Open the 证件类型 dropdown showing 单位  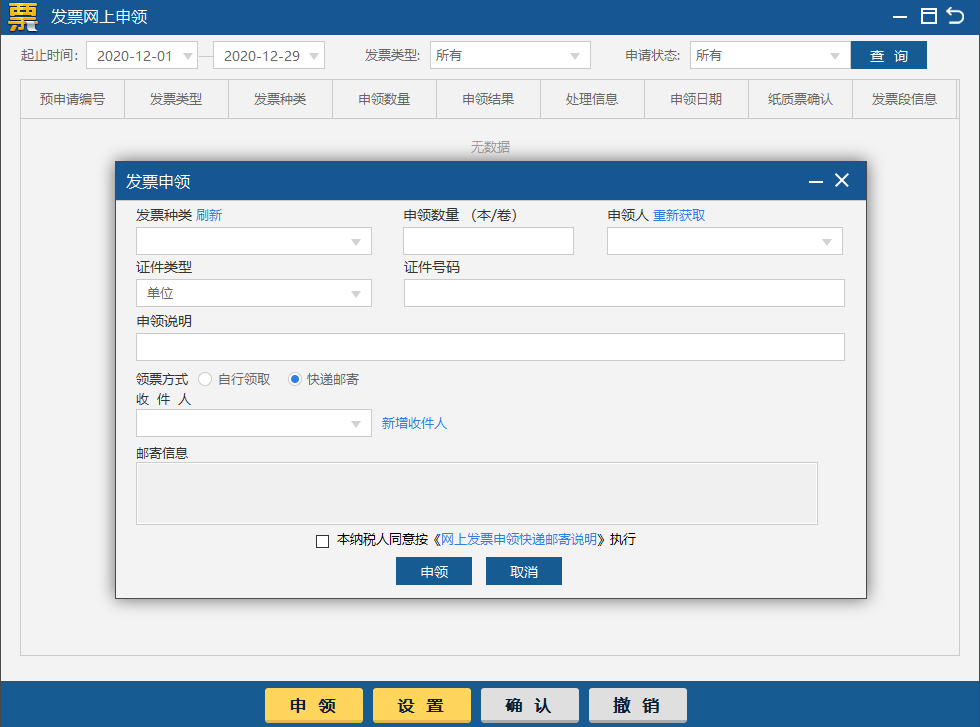[254, 293]
